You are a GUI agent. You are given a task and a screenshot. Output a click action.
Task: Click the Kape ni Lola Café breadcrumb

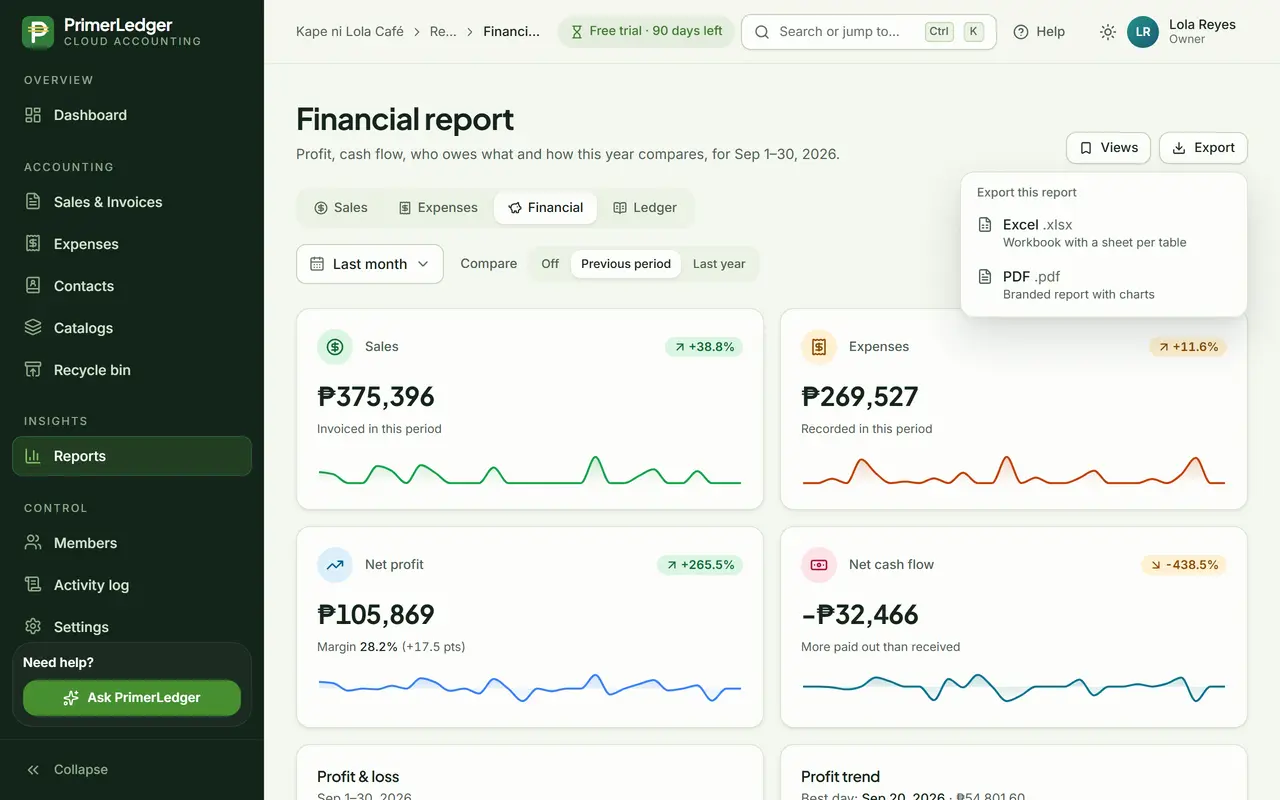click(350, 31)
